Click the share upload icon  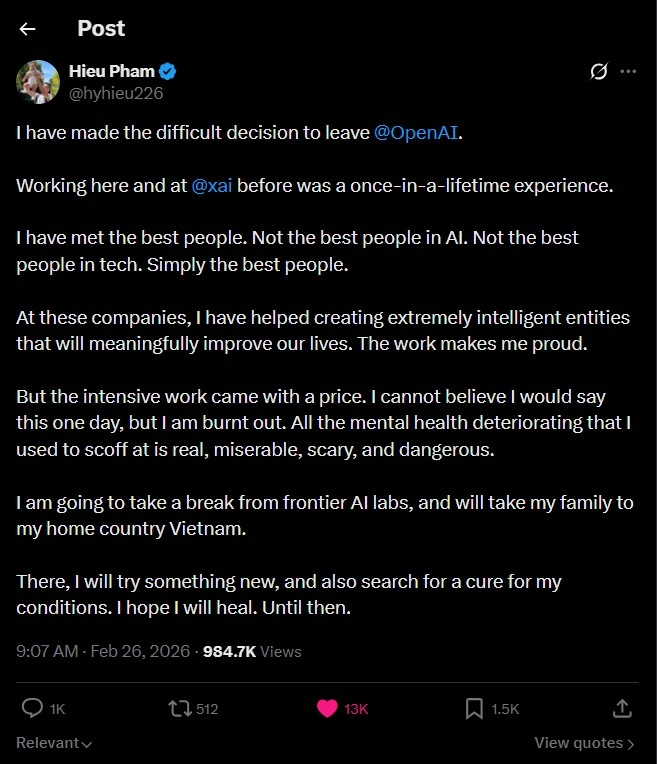[x=621, y=708]
